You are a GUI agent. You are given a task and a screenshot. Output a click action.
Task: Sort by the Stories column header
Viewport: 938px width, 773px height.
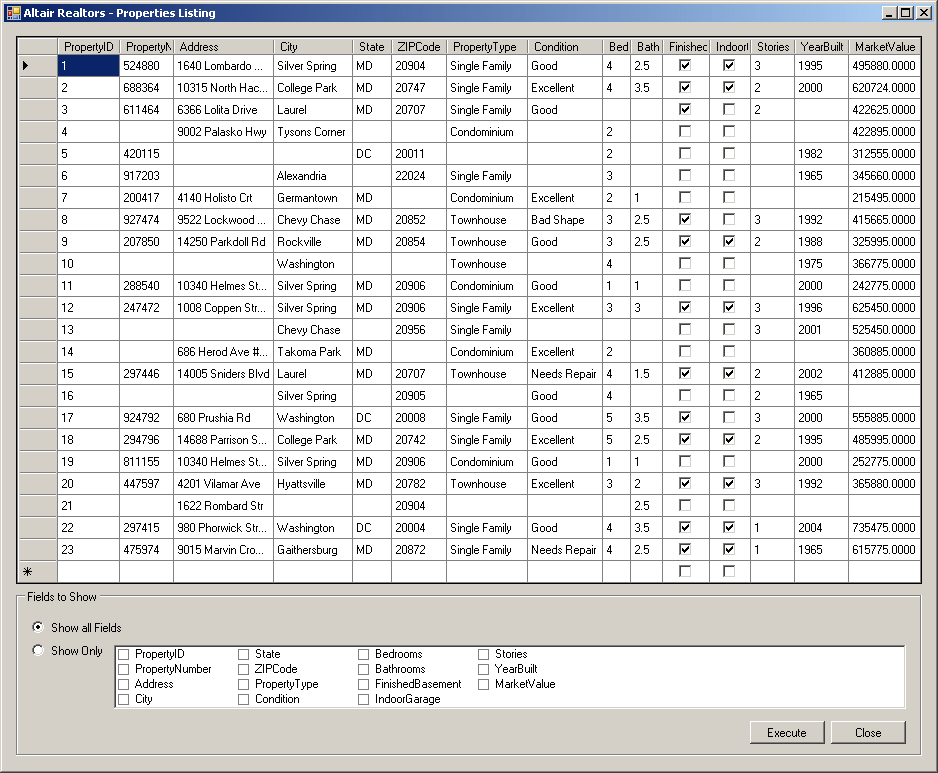click(773, 47)
